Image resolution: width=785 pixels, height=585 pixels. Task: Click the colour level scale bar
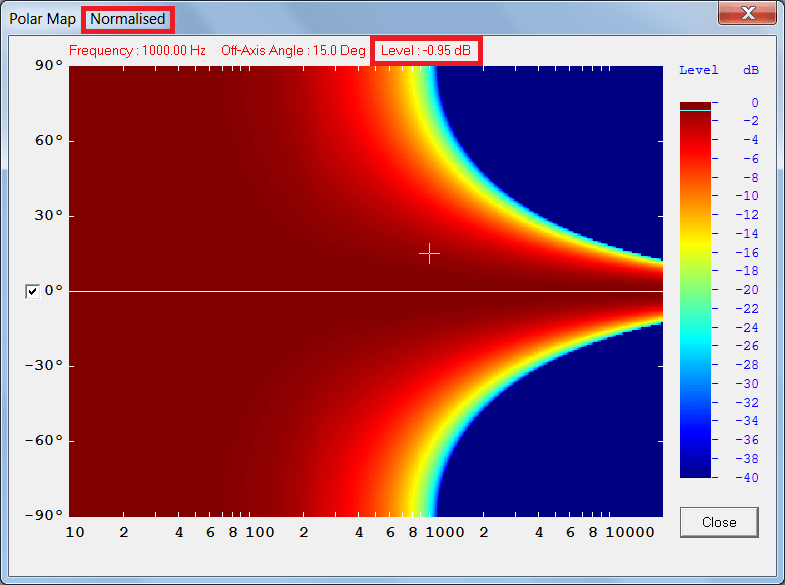click(695, 290)
